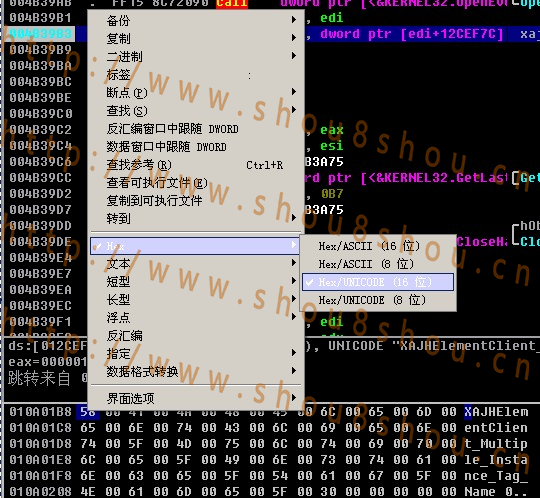The image size is (540, 498).
Task: Select disassembly address 004B39F1
Action: click(40, 322)
